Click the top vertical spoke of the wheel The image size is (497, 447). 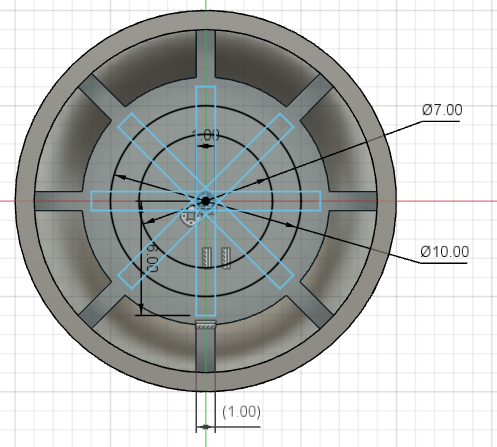tap(206, 53)
